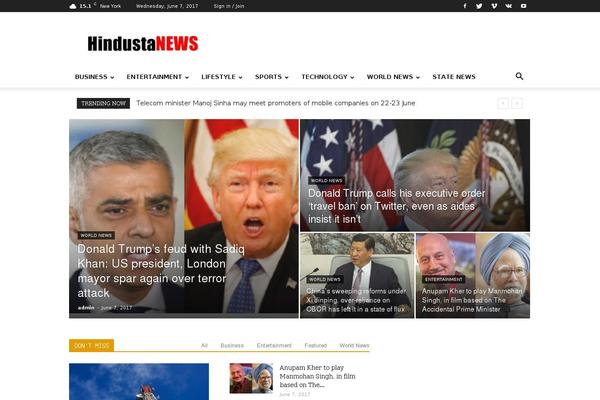This screenshot has width=600, height=400.
Task: Click World News tag on Sadiq Khan story
Action: pyautogui.click(x=96, y=235)
